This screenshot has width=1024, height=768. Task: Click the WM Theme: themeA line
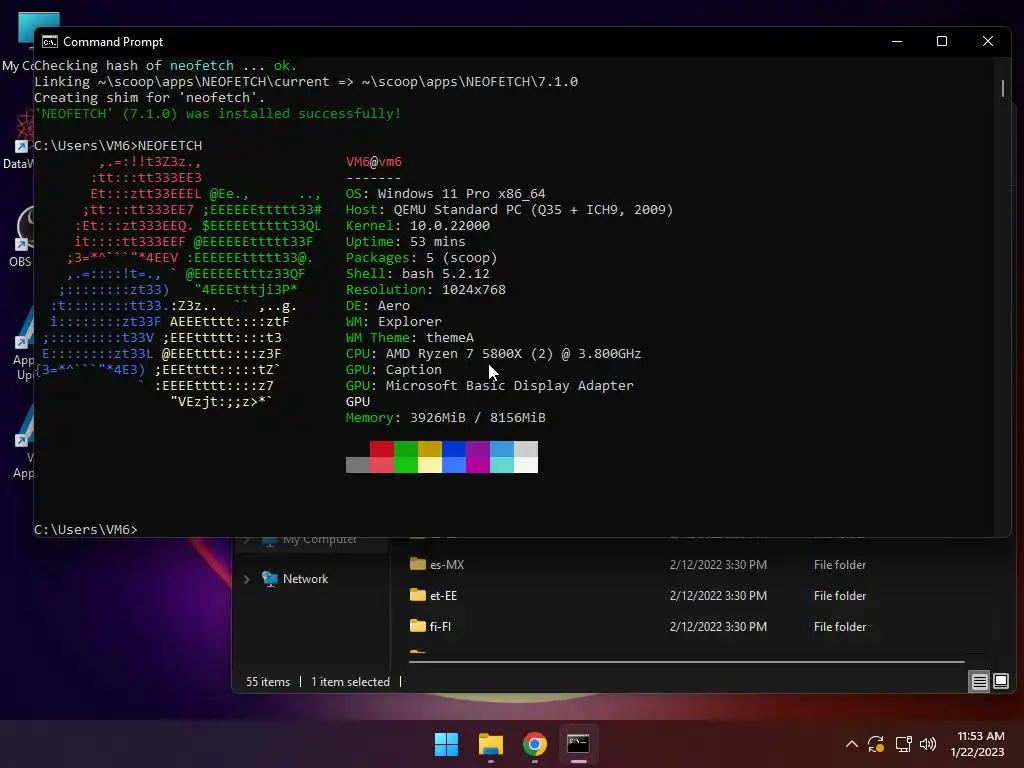pyautogui.click(x=409, y=338)
